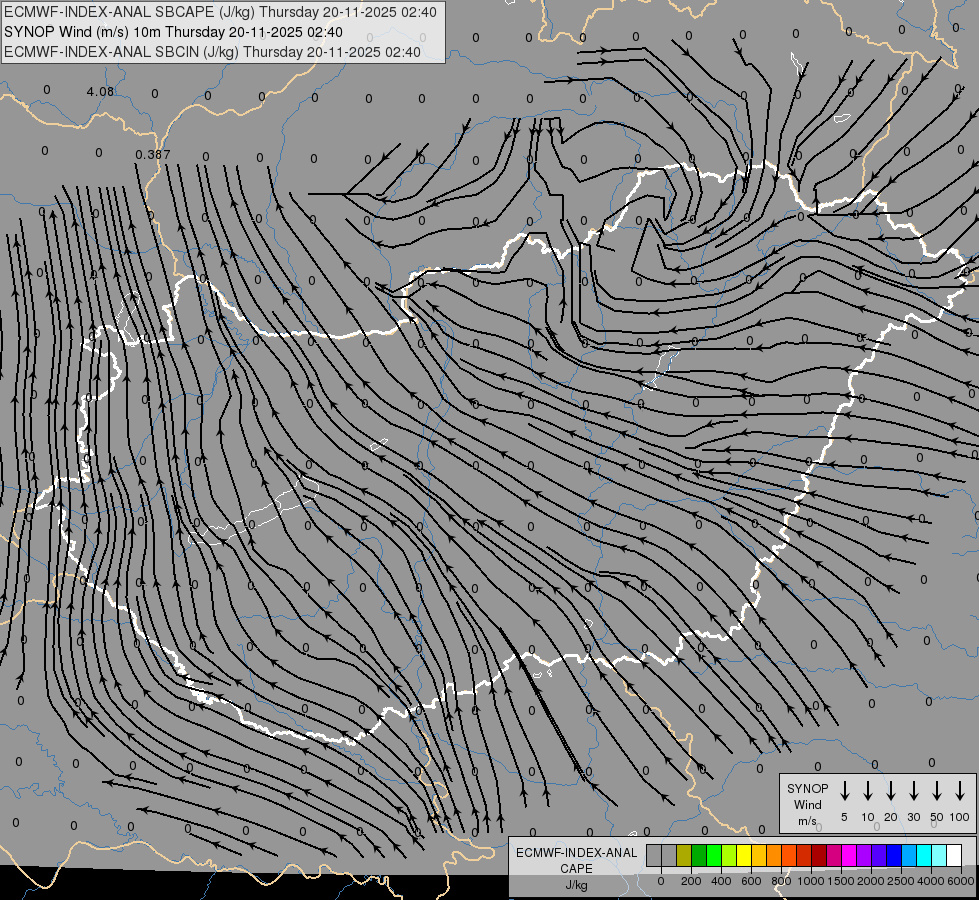Click the SBCIN title line
This screenshot has width=979, height=900.
point(212,52)
